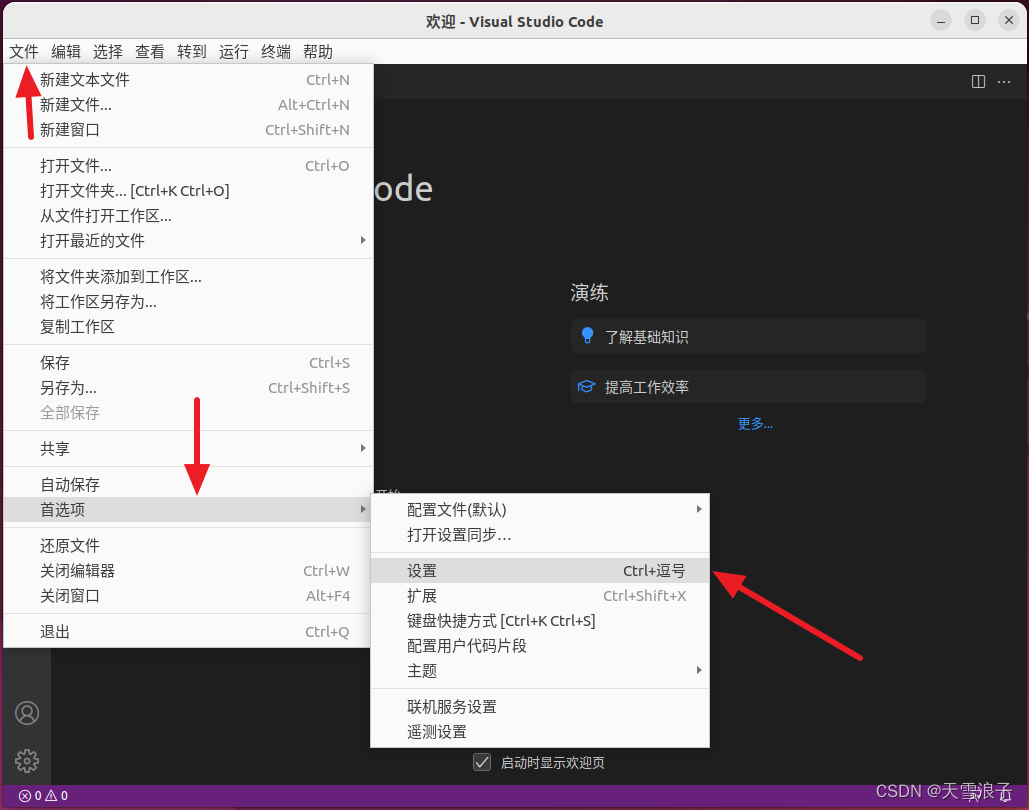Expand 主题 submenu arrow
1029x810 pixels.
[x=699, y=670]
